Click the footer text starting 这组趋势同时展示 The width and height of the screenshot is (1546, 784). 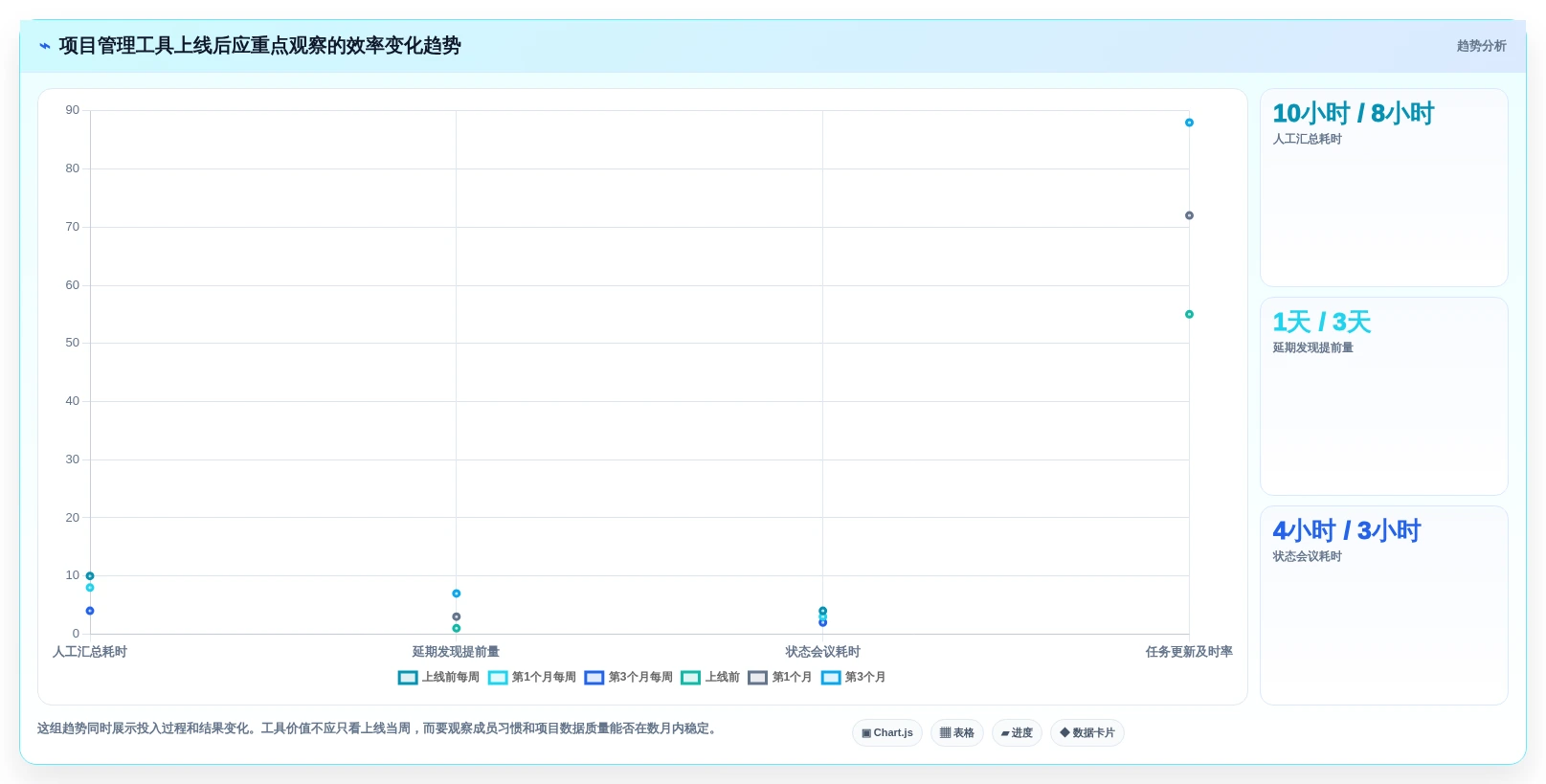coord(378,728)
